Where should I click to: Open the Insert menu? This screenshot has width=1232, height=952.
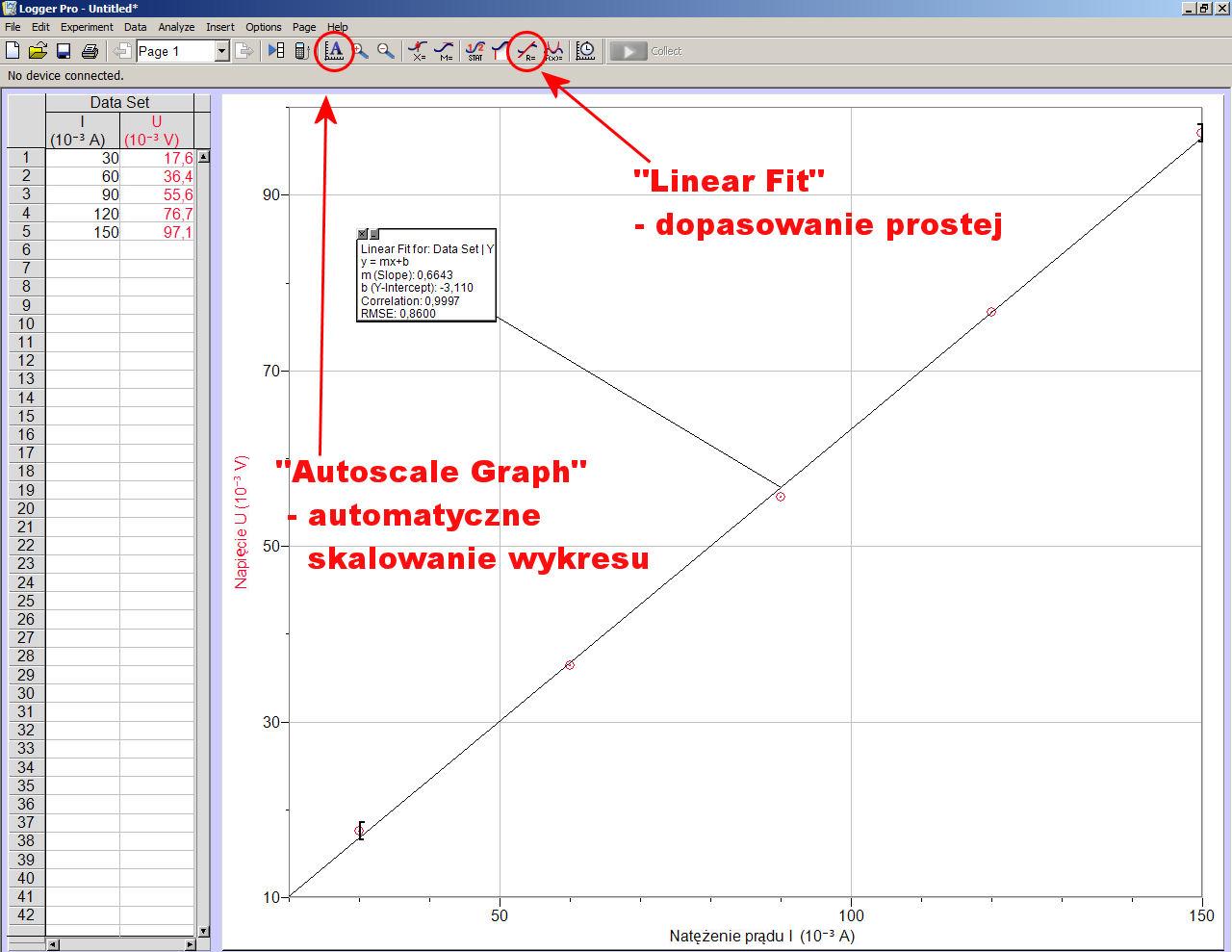(x=220, y=27)
